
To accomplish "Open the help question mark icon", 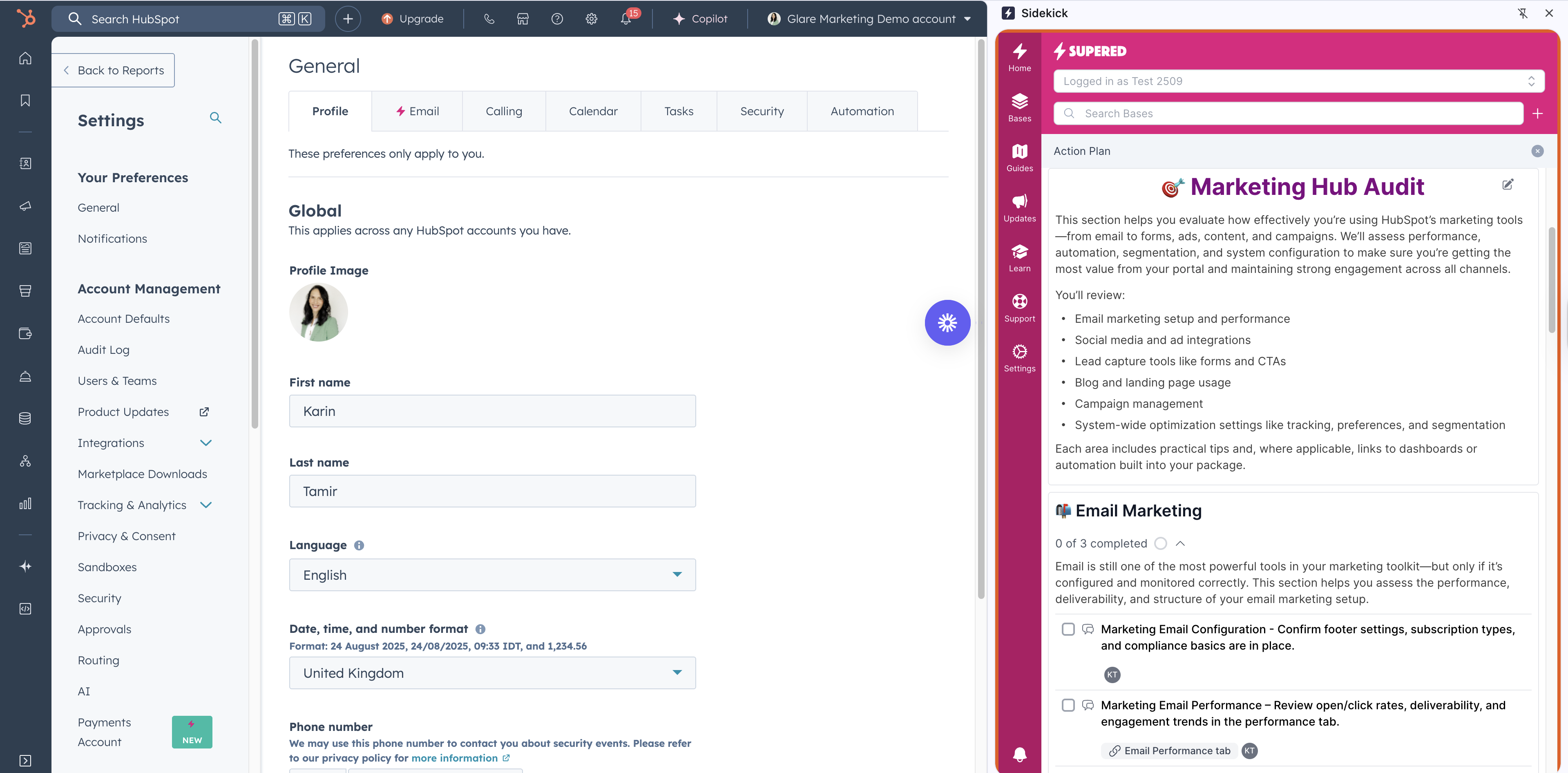I will 557,19.
